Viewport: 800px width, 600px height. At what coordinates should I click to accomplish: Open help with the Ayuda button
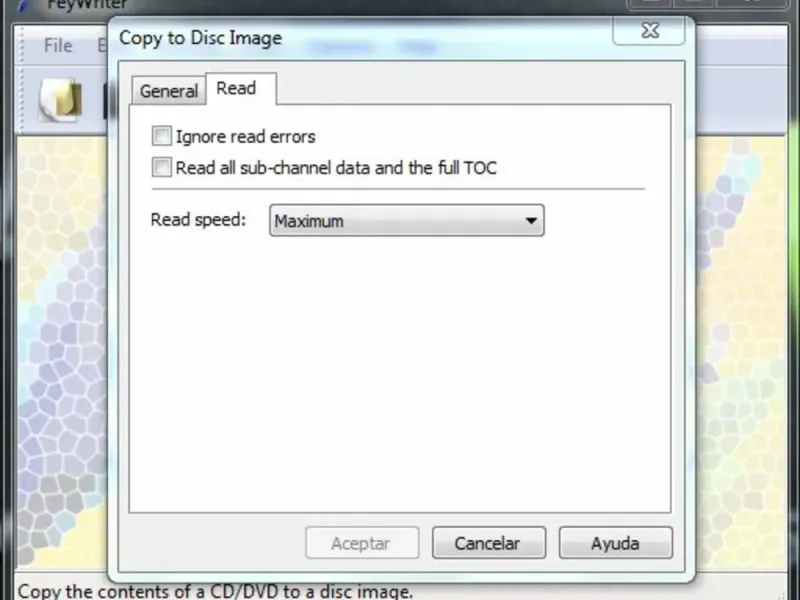[x=616, y=543]
